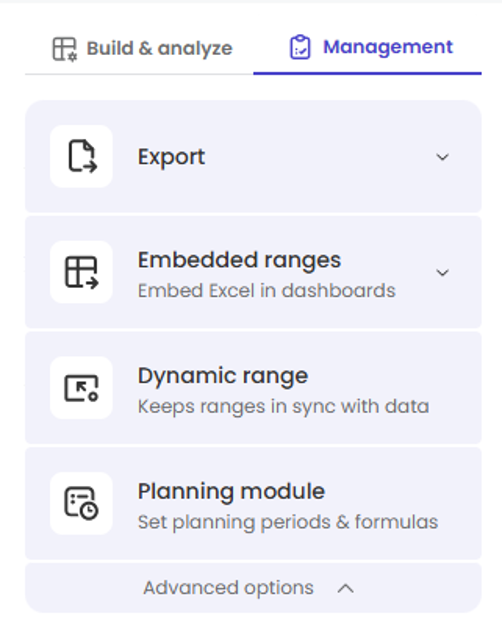Image resolution: width=502 pixels, height=641 pixels.
Task: Expand the Embedded ranges chevron
Action: tap(442, 273)
